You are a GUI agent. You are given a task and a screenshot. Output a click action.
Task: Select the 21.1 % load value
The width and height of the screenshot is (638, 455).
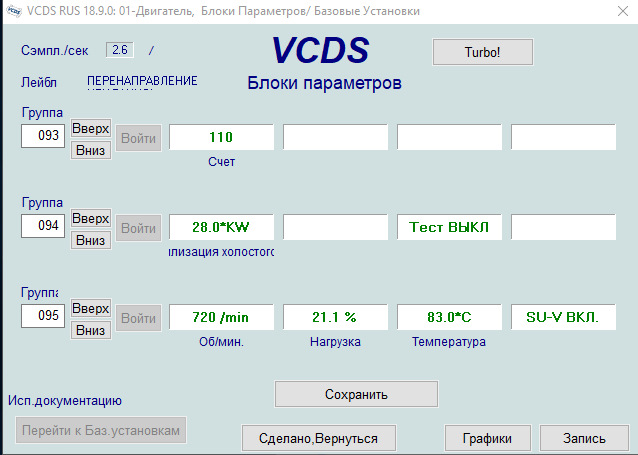[x=335, y=317]
